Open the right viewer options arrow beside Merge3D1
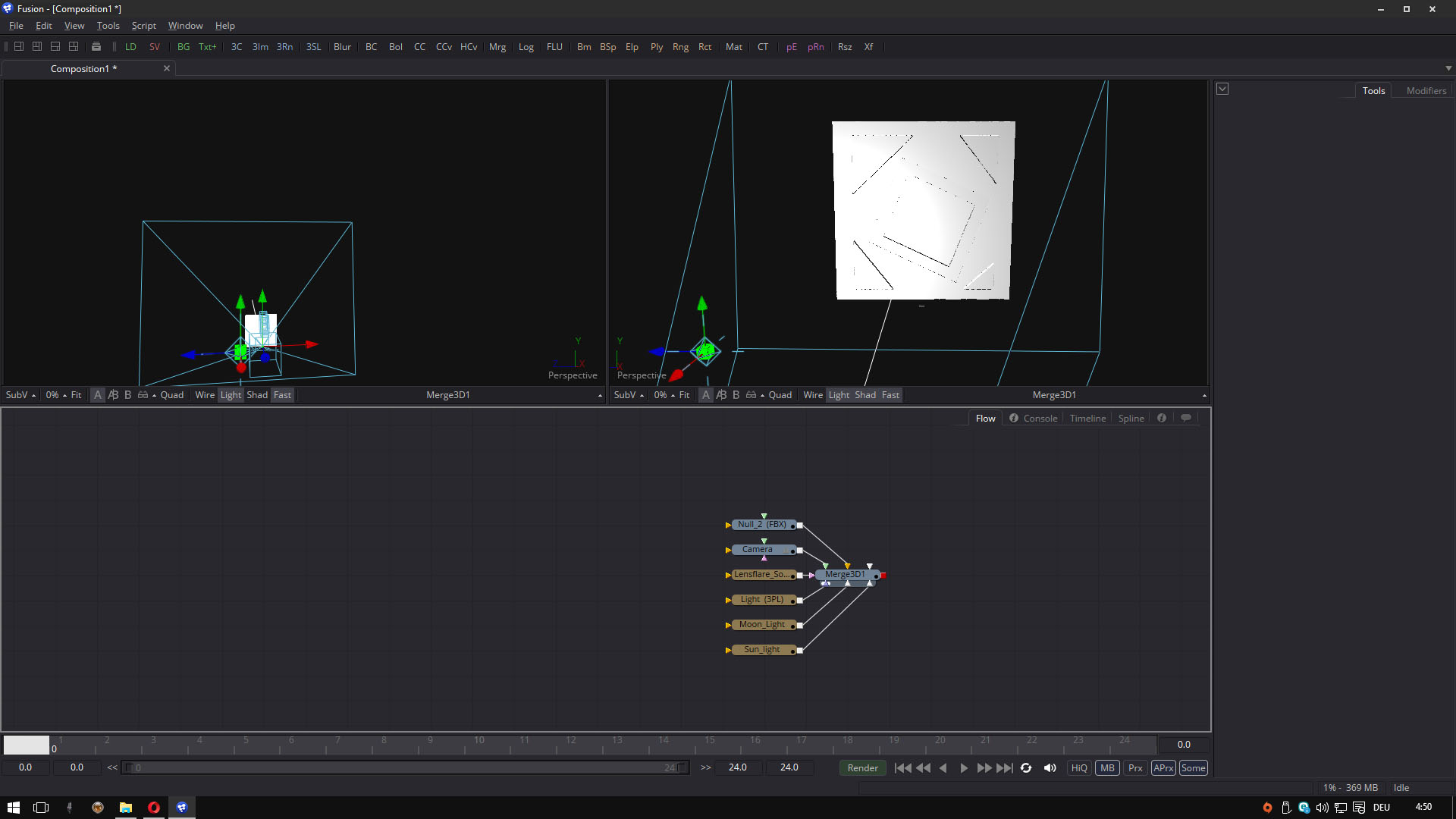 [x=1204, y=395]
